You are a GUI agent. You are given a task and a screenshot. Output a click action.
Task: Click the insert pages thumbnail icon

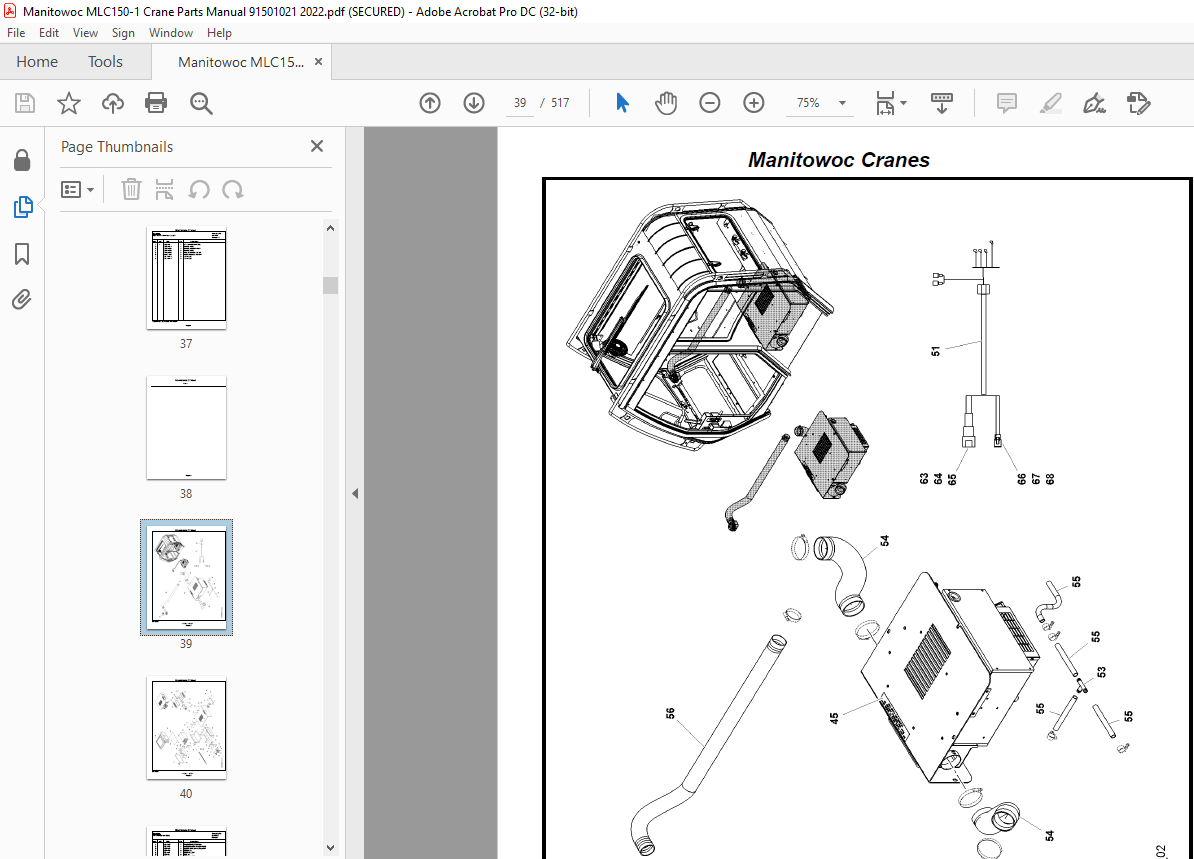(x=164, y=189)
